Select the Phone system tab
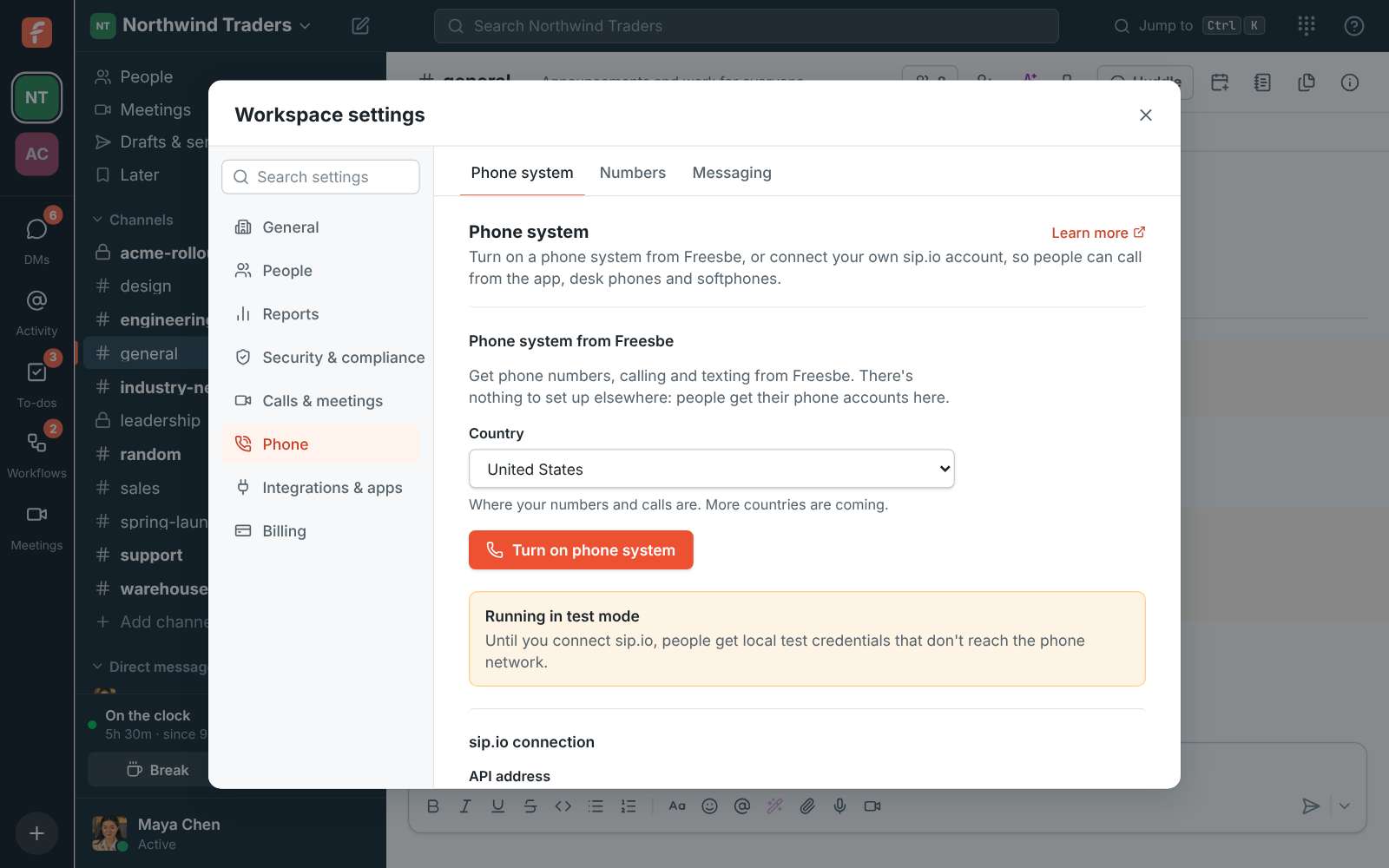The image size is (1389, 868). pyautogui.click(x=522, y=173)
